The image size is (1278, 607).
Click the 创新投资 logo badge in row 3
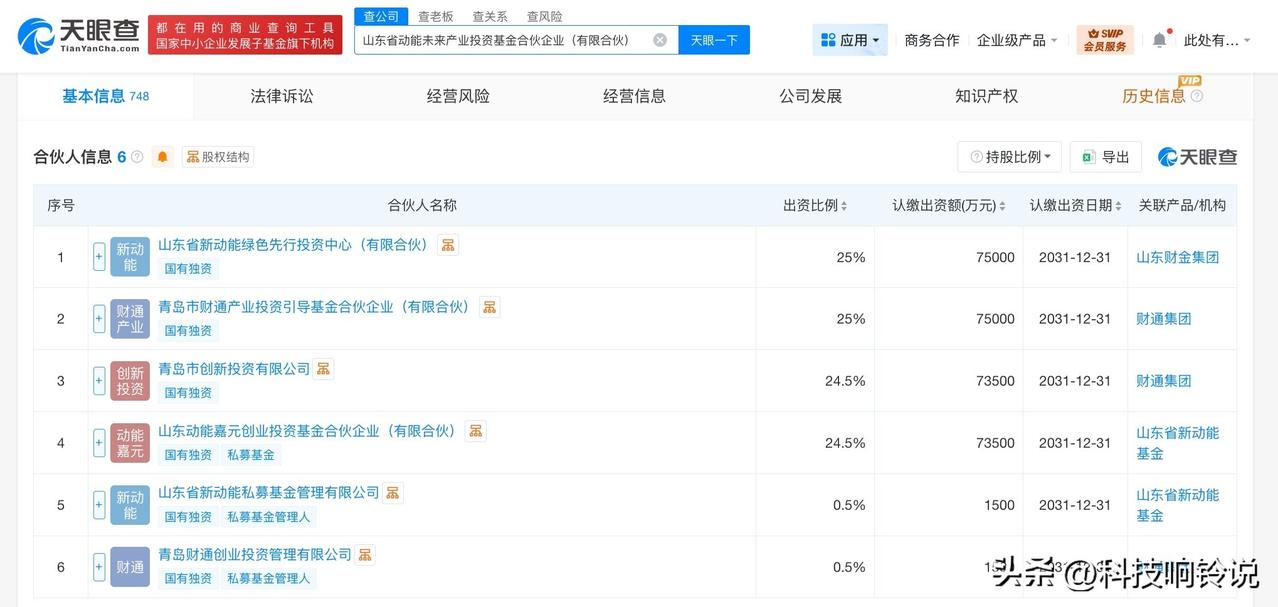tap(130, 381)
